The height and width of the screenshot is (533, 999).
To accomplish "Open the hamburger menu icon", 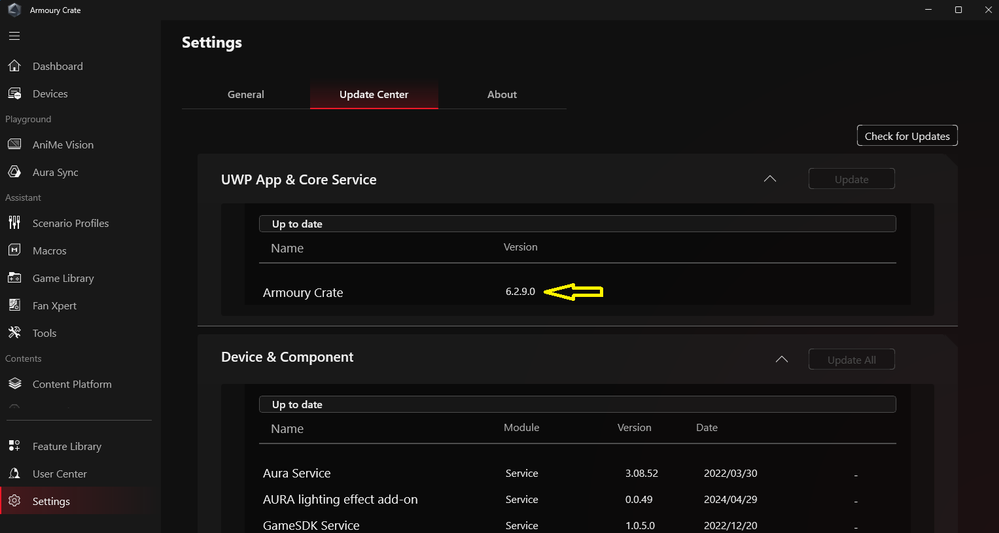I will 14,36.
